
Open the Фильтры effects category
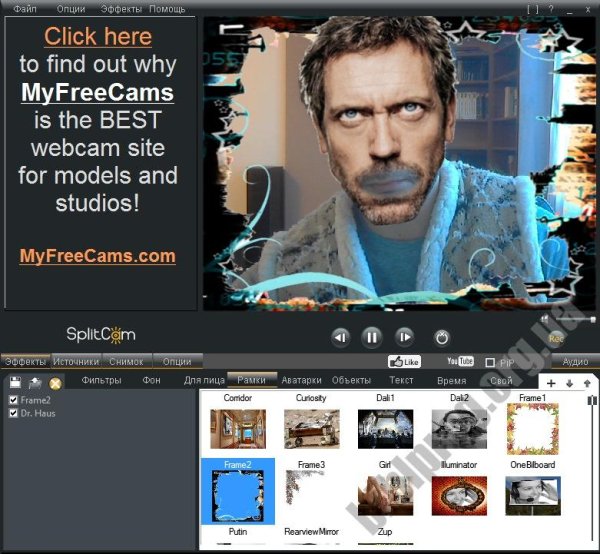coord(101,380)
